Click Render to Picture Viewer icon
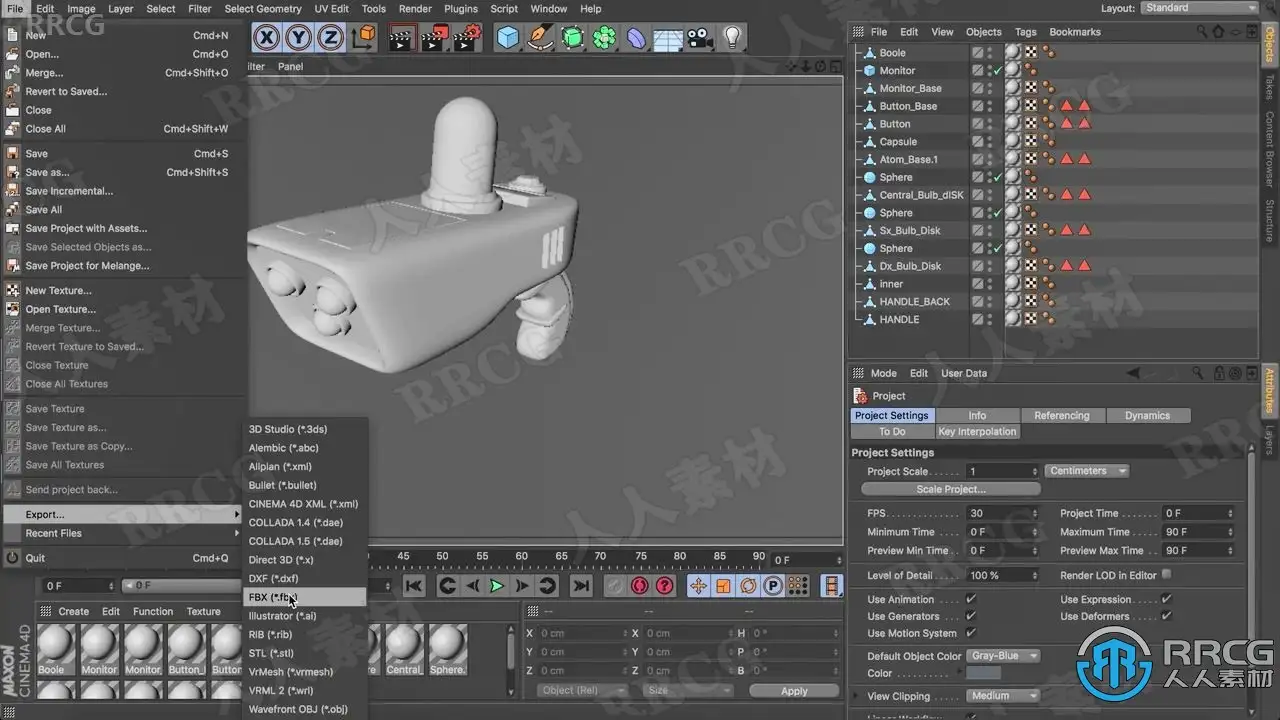Image resolution: width=1280 pixels, height=720 pixels. point(435,38)
